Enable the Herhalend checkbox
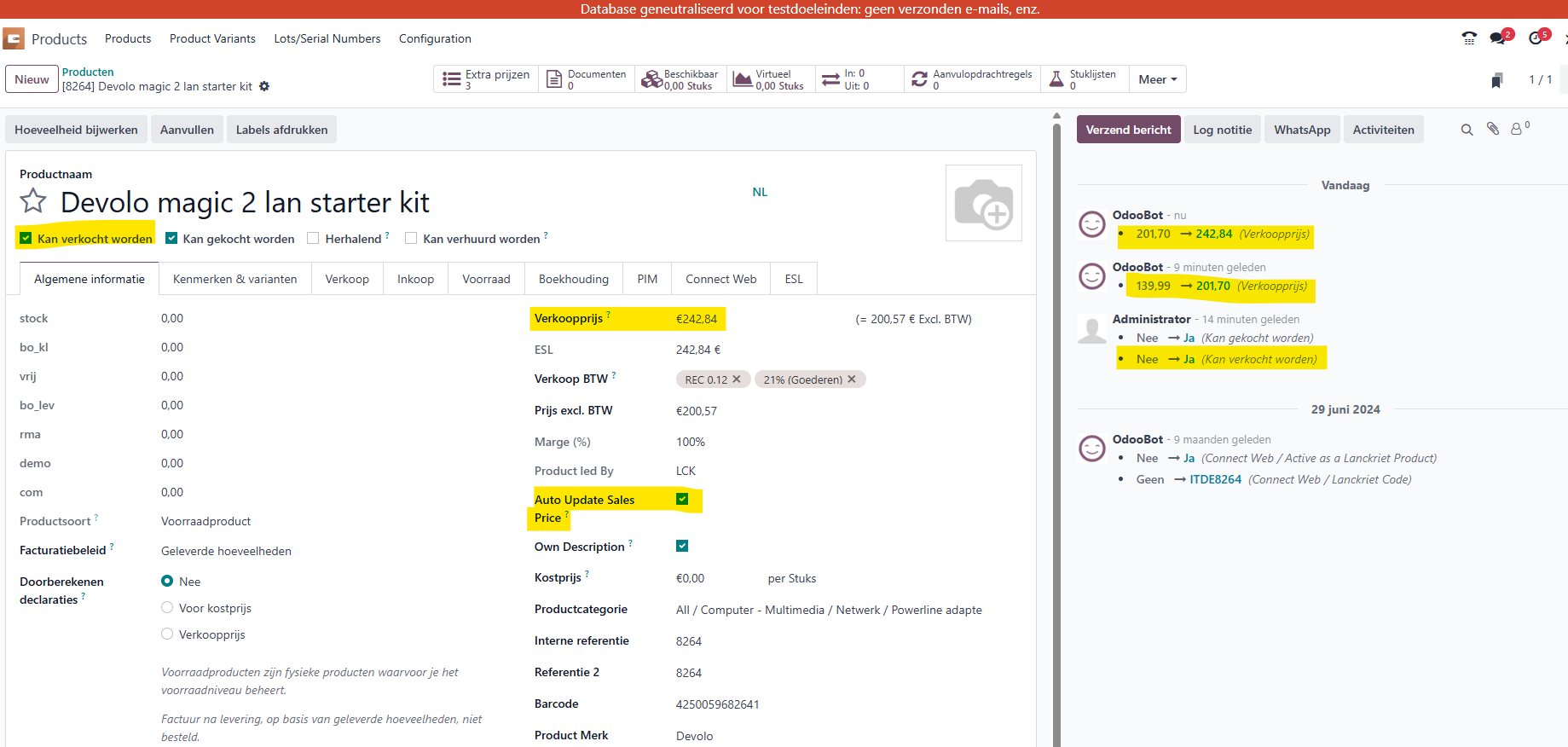Image resolution: width=1568 pixels, height=747 pixels. [313, 239]
